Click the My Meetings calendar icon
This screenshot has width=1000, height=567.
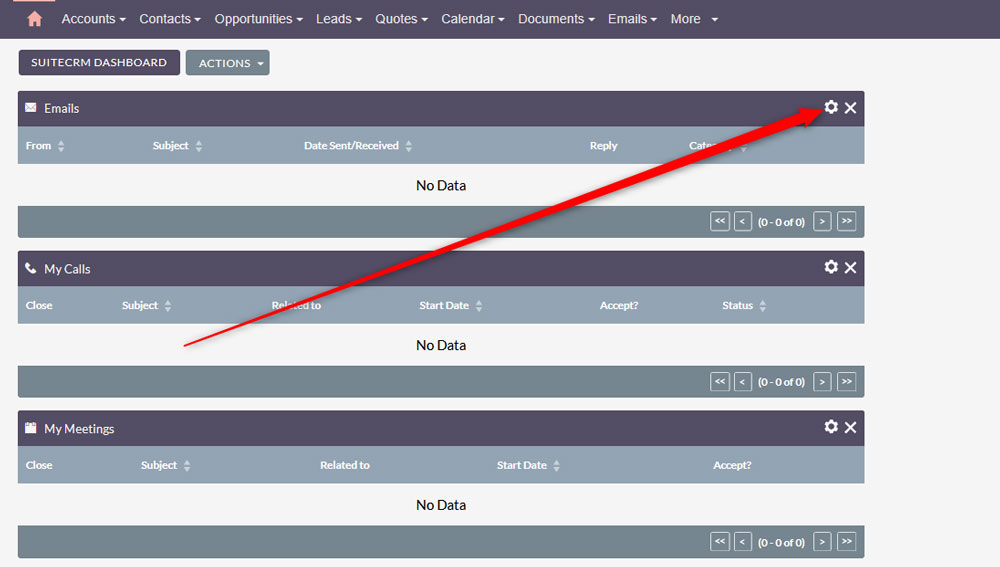pos(31,428)
